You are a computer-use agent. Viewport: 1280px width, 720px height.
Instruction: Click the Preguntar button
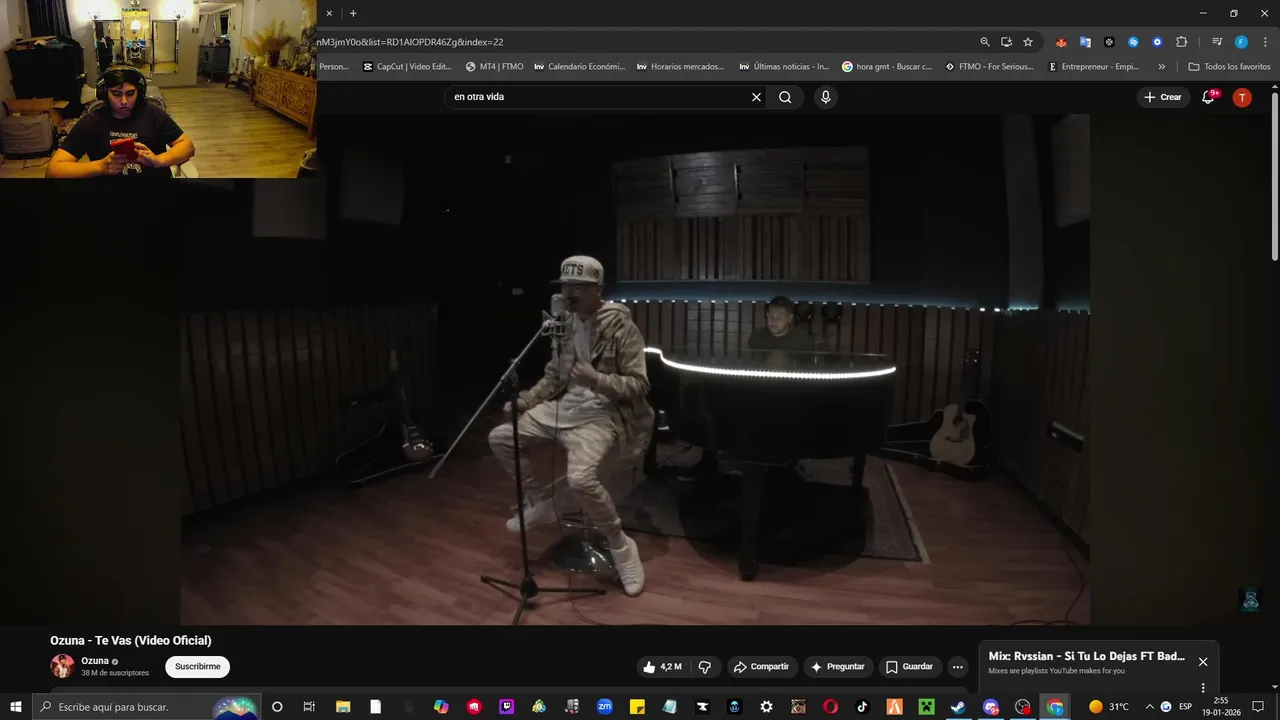pyautogui.click(x=837, y=667)
